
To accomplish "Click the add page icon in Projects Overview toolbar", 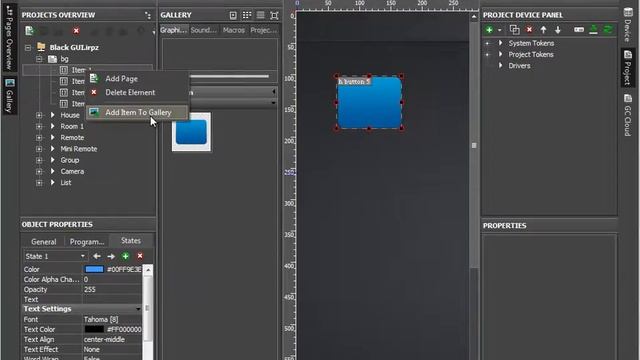I will pyautogui.click(x=29, y=31).
